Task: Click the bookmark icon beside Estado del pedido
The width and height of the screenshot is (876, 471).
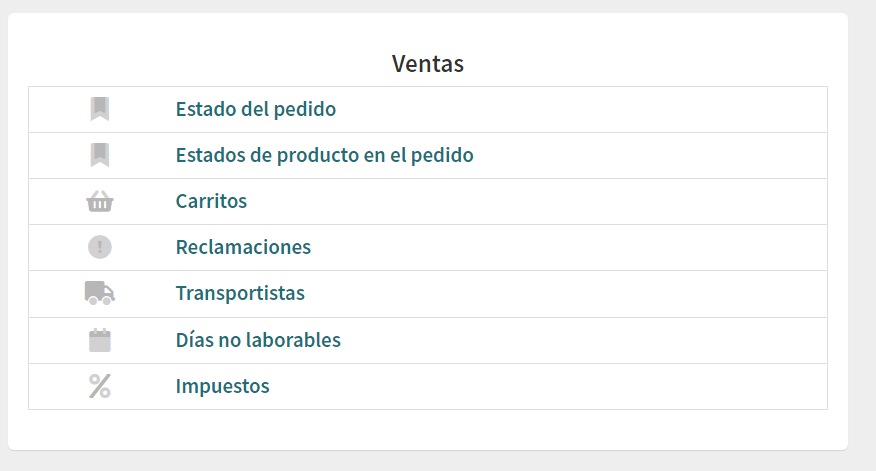Action: (99, 109)
